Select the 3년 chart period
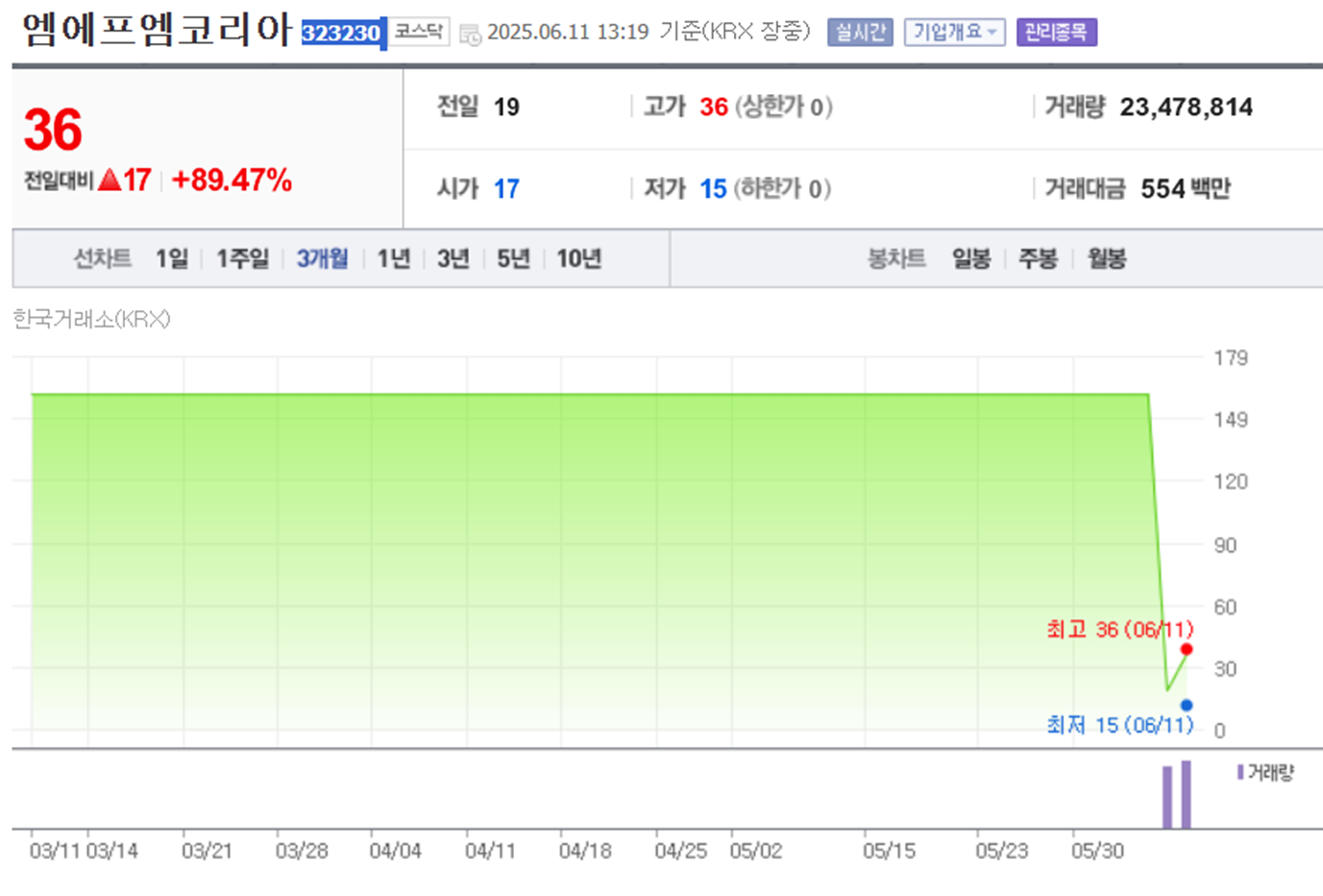 453,258
